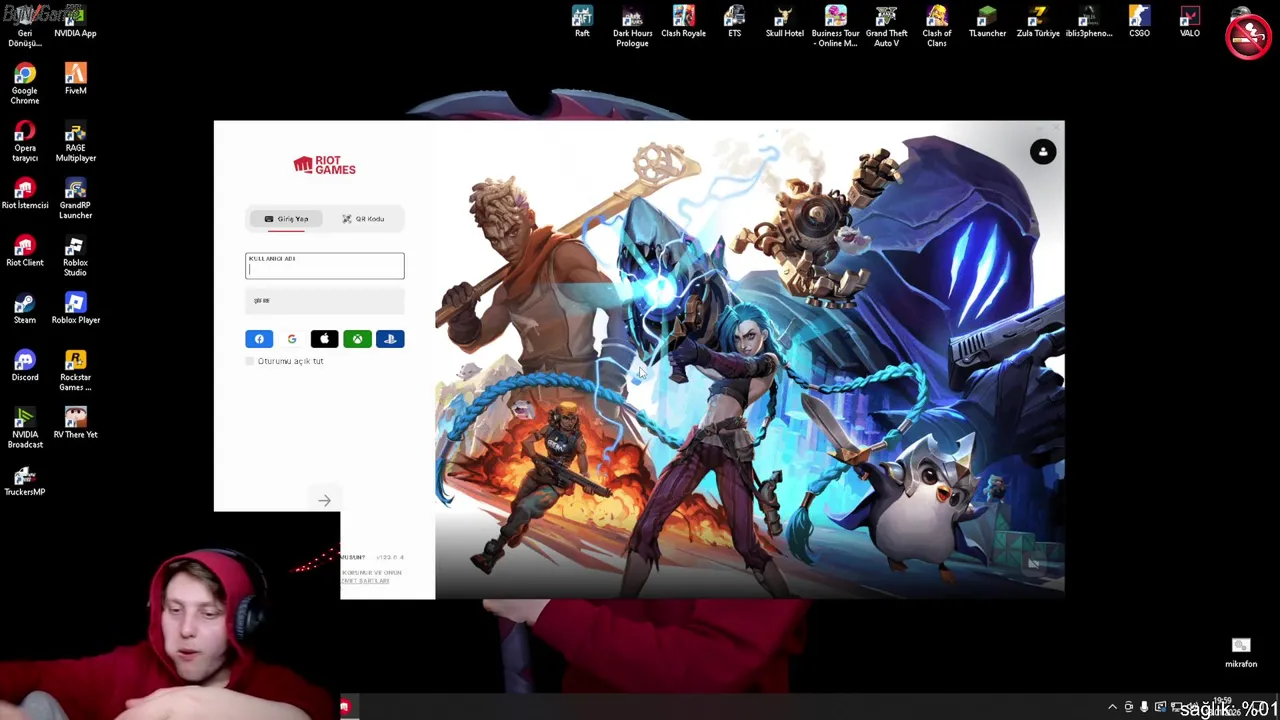This screenshot has width=1280, height=720.
Task: Select the Riot Client desktop icon
Action: coord(25,251)
